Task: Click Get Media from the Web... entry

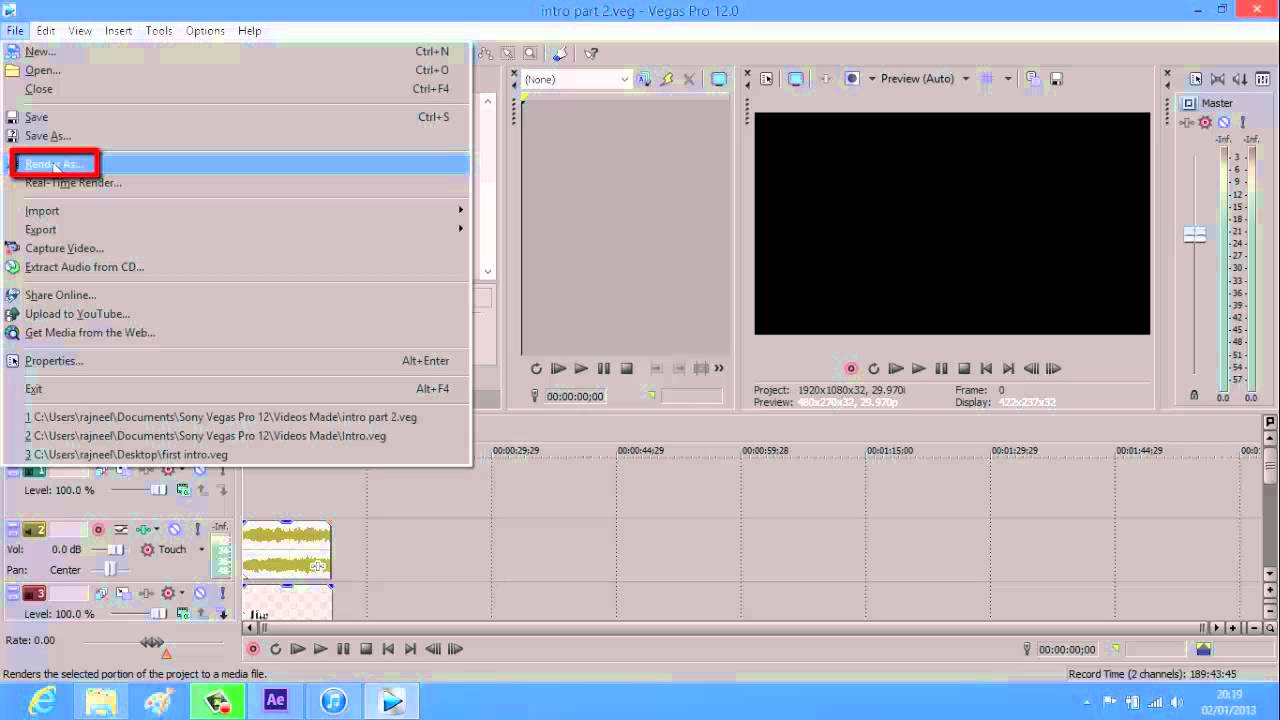Action: 90,333
